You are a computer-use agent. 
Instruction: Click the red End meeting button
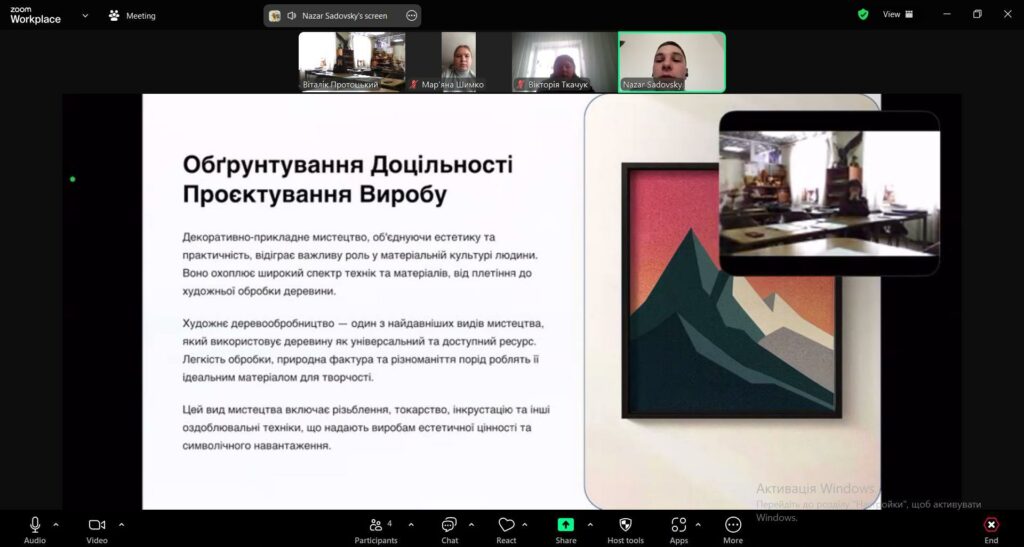(x=991, y=526)
